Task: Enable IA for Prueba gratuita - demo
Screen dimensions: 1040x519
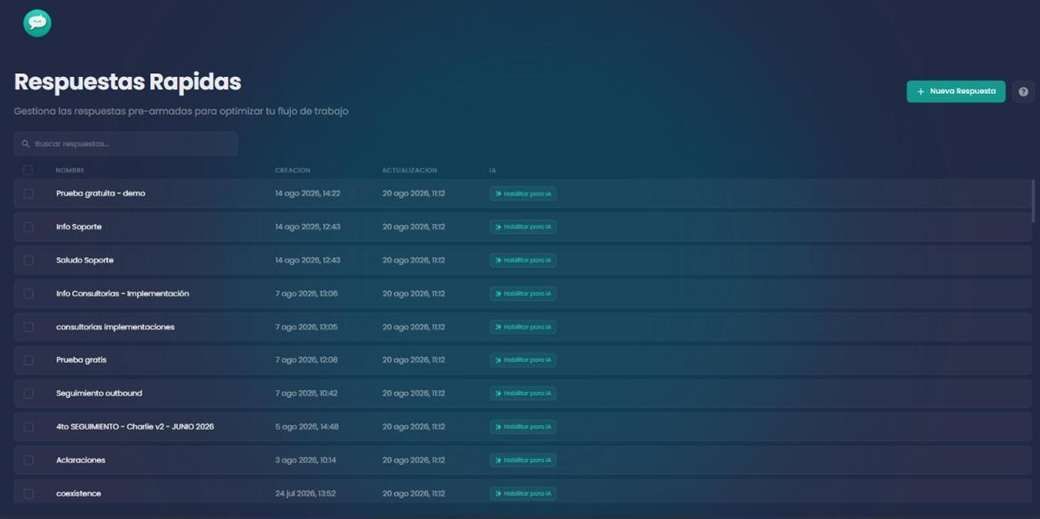Action: [523, 194]
